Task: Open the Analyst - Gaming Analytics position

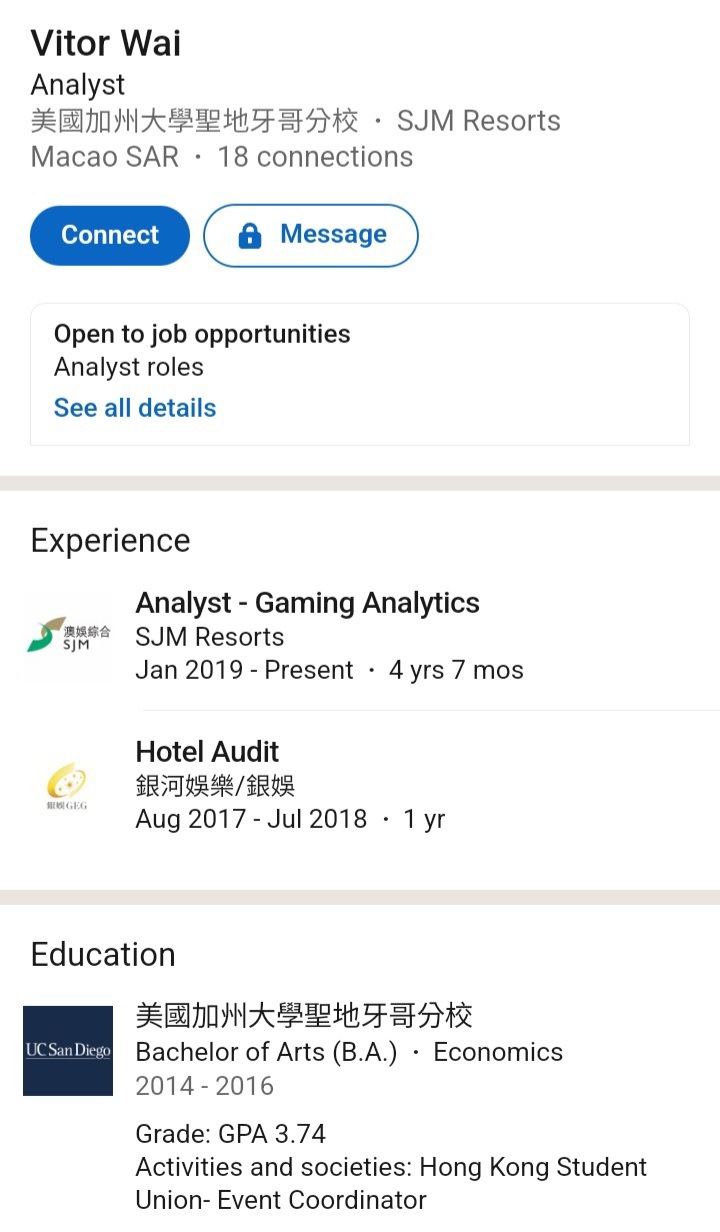Action: 307,603
